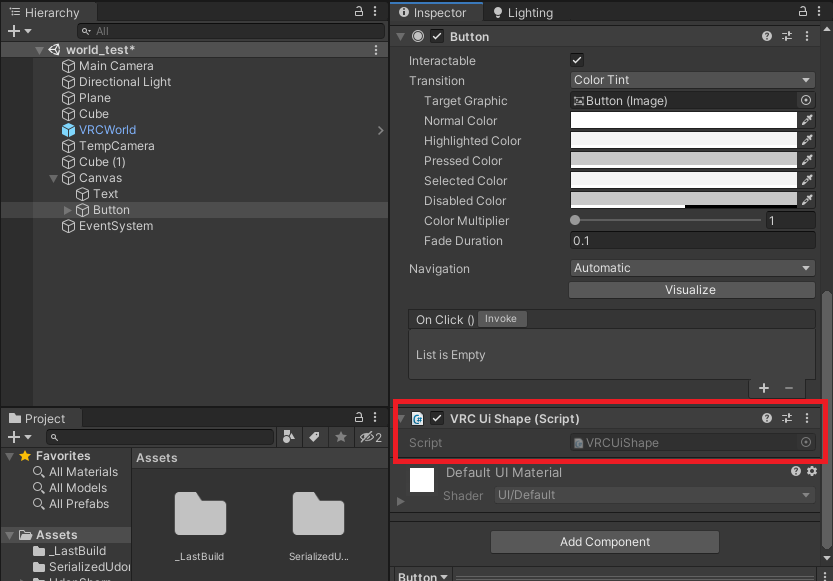This screenshot has height=581, width=833.
Task: Remove an On Click event entry
Action: 789,389
